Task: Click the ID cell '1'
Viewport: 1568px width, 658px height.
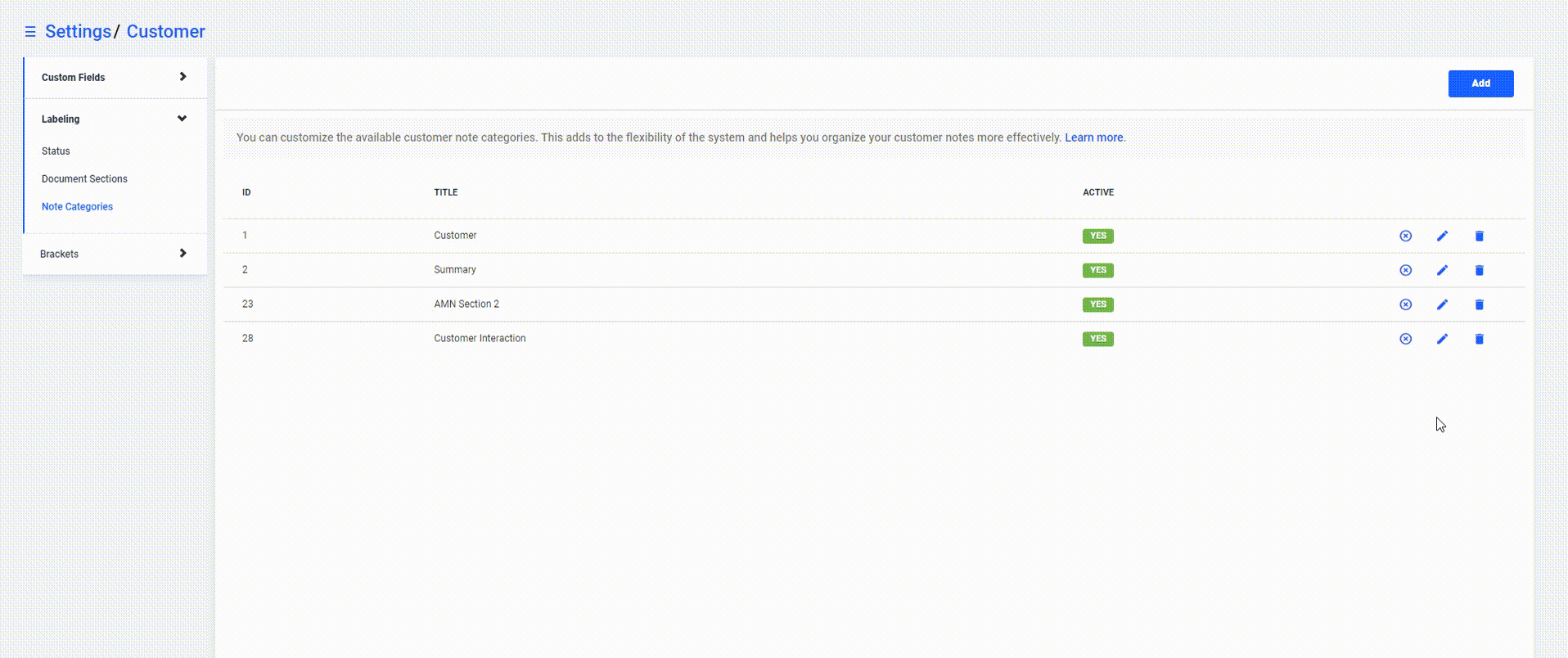Action: (x=245, y=236)
